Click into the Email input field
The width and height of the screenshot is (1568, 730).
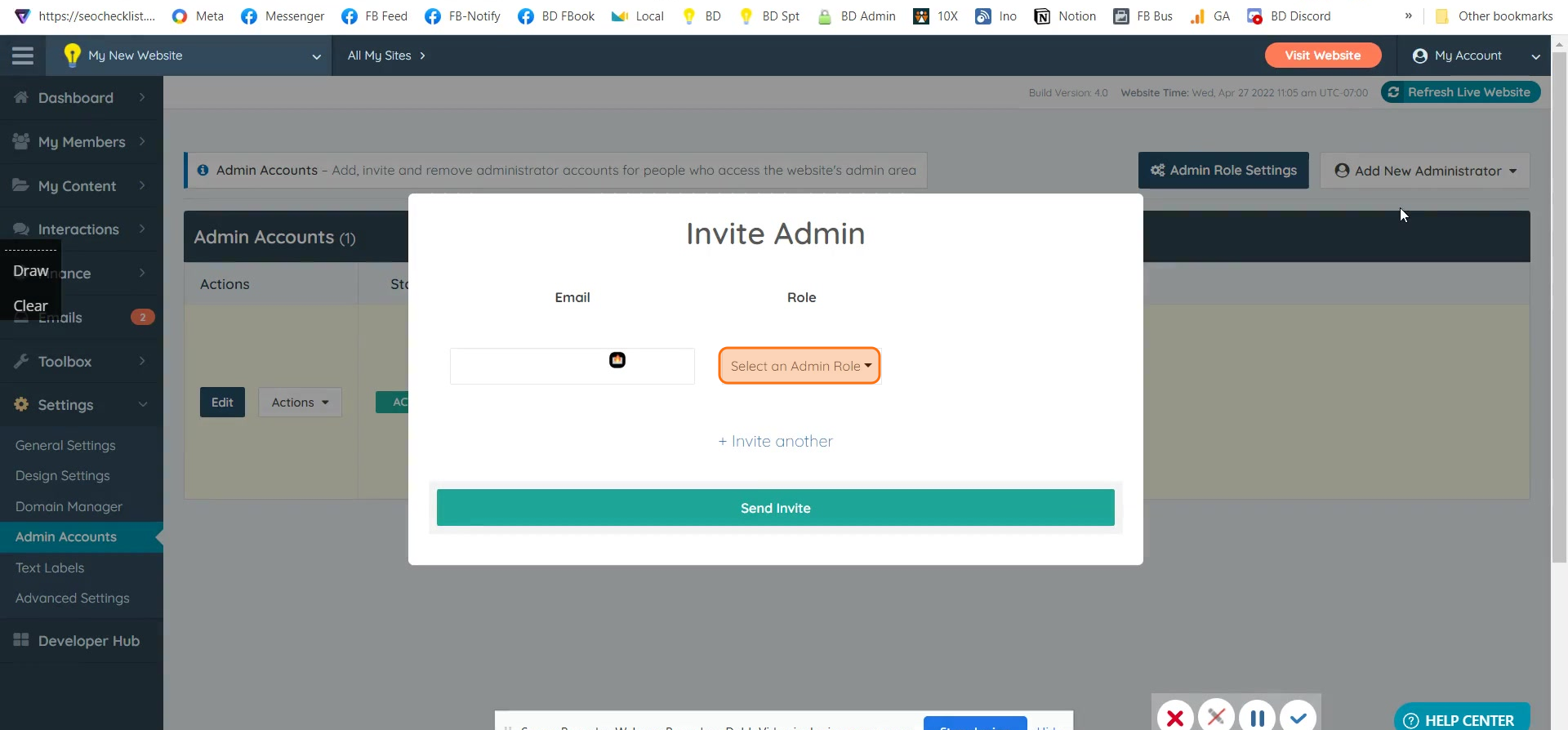coord(572,366)
